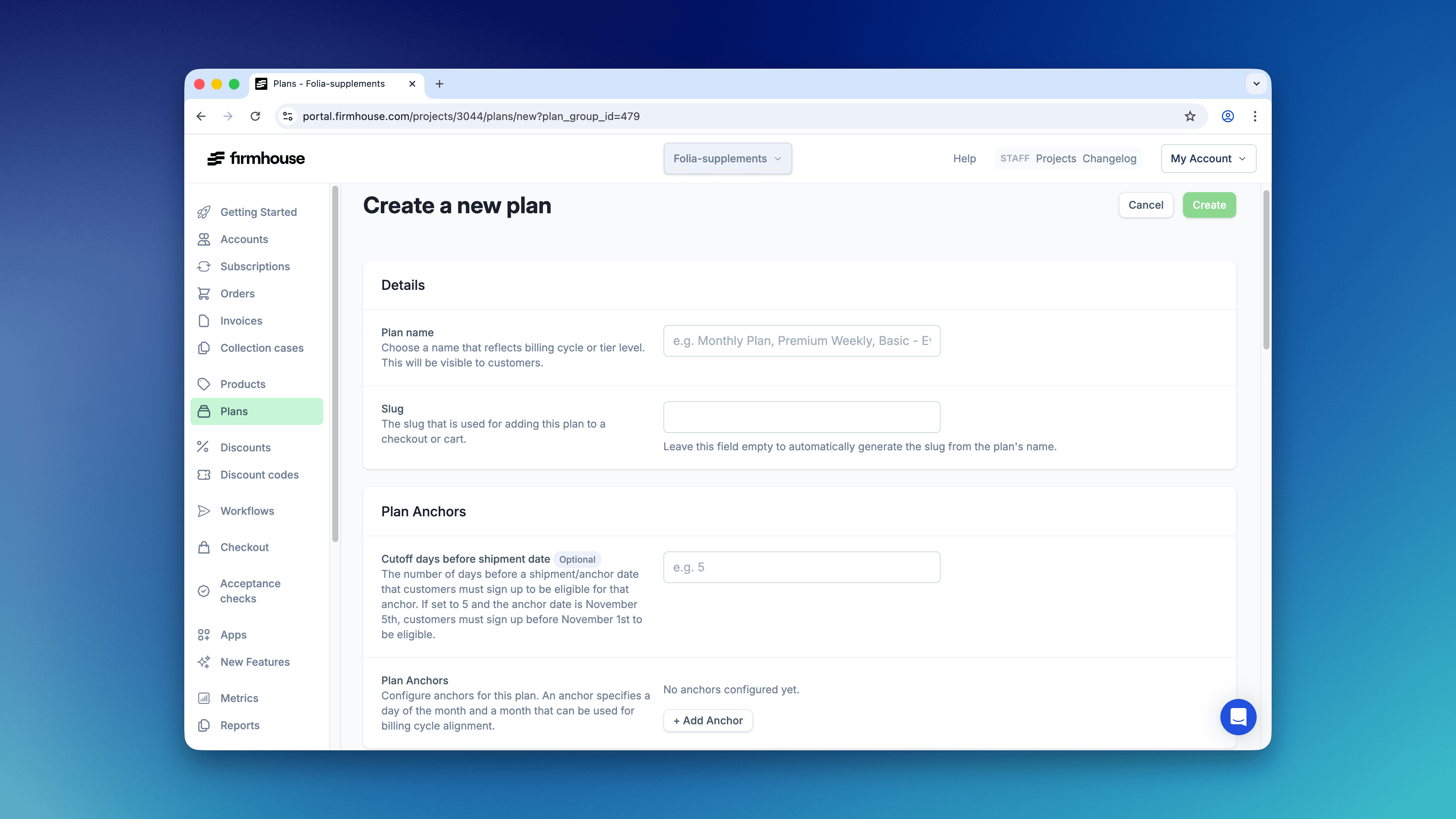Open the chat support bubble

[x=1237, y=717]
